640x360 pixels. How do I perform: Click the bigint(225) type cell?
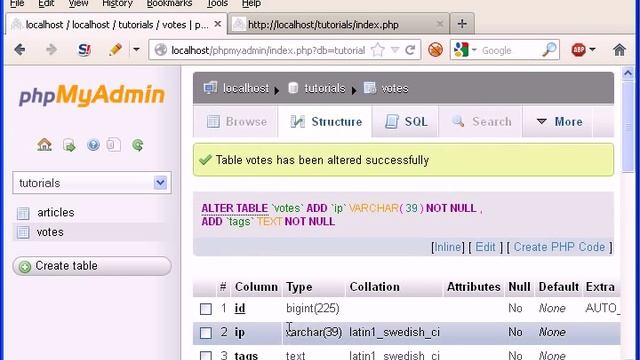[x=313, y=308]
